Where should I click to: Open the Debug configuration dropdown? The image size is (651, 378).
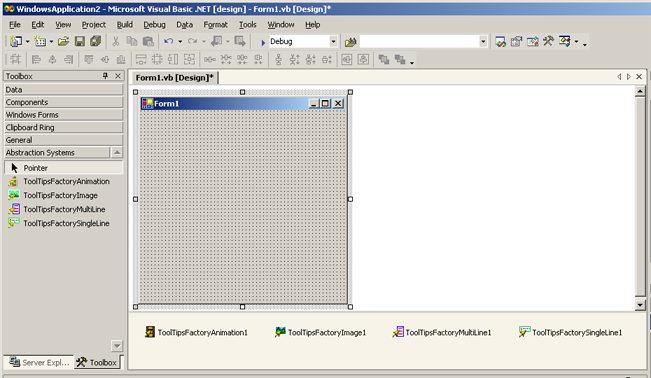tap(333, 42)
